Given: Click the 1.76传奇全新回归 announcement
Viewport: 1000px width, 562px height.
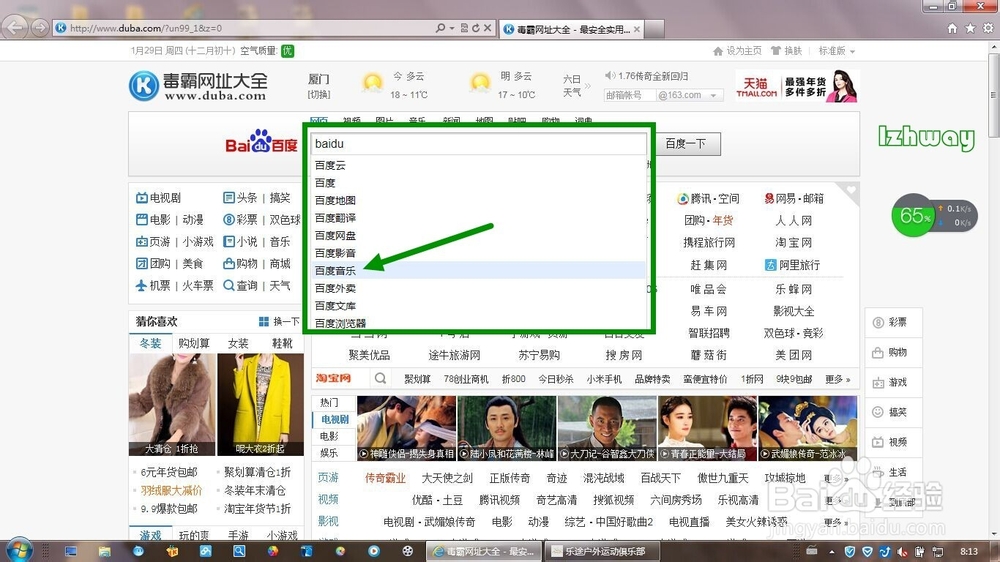Looking at the screenshot, I should coord(652,76).
